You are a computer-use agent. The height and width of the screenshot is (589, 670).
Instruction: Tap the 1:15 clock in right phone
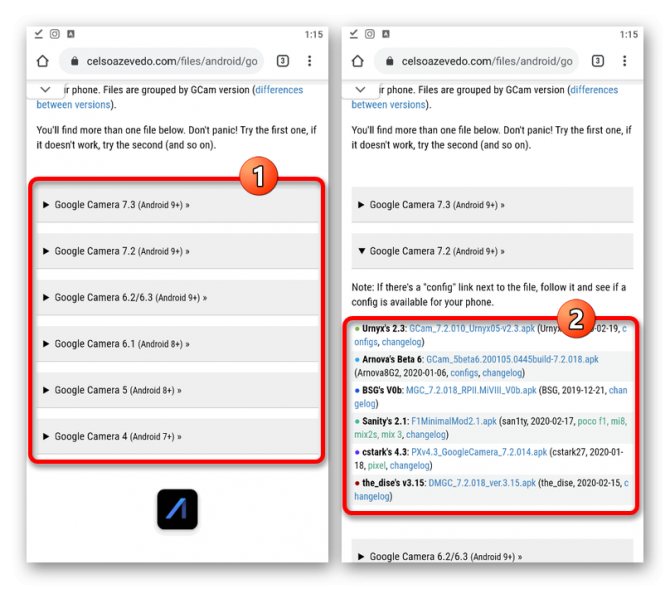pyautogui.click(x=629, y=34)
